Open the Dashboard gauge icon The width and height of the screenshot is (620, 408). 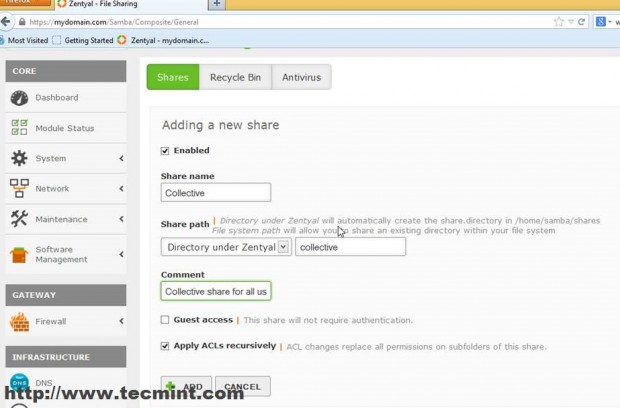[19, 98]
